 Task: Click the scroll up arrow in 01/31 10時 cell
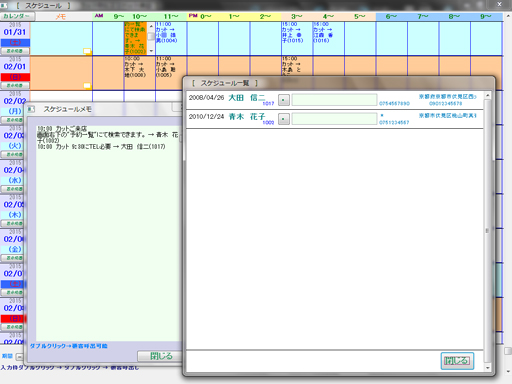pos(151,26)
